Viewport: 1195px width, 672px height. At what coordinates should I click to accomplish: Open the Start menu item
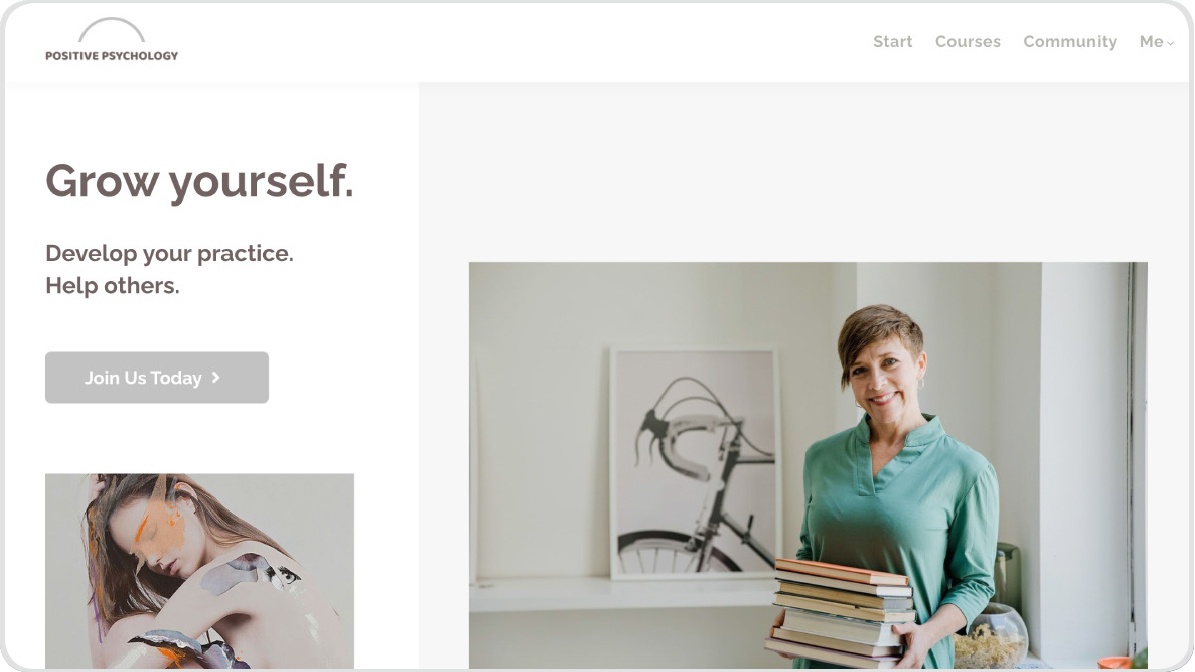click(892, 41)
